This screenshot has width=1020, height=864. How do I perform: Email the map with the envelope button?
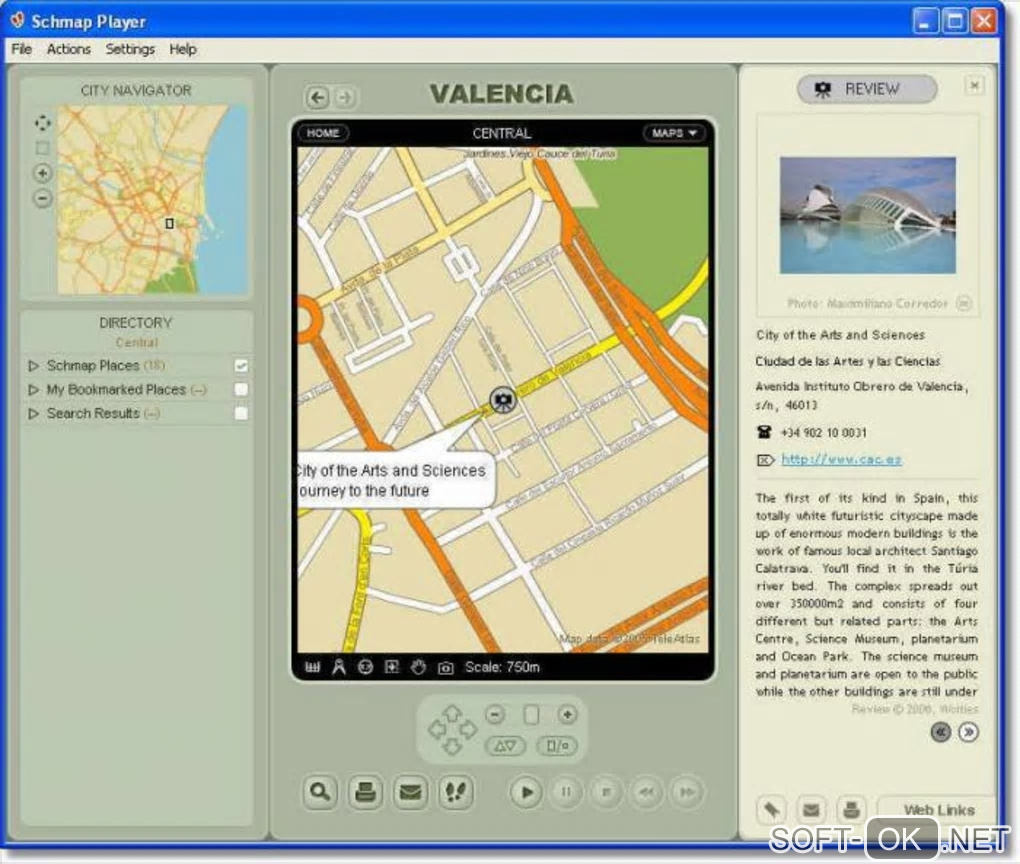(x=410, y=792)
